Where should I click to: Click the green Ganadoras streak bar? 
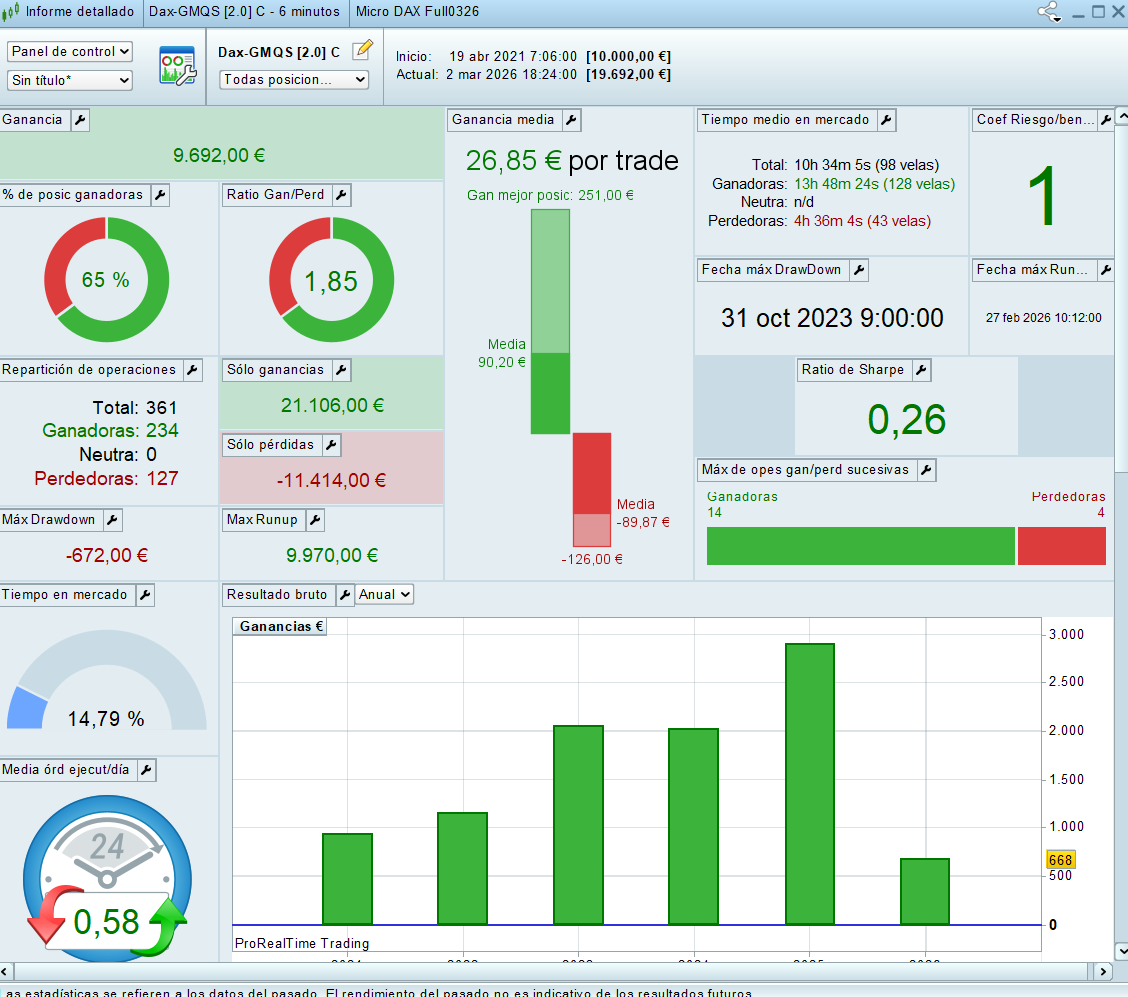(860, 546)
